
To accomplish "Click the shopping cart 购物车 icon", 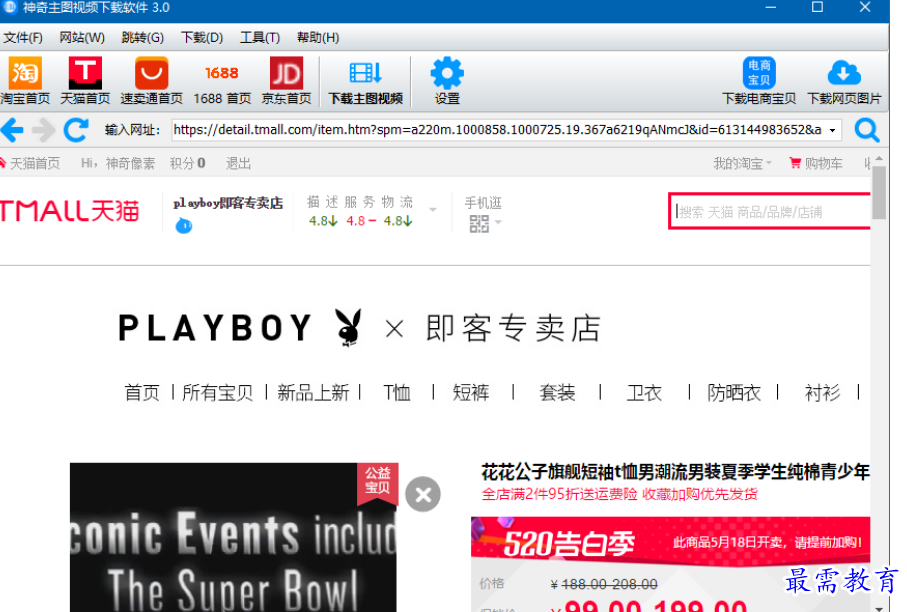I will pos(795,163).
